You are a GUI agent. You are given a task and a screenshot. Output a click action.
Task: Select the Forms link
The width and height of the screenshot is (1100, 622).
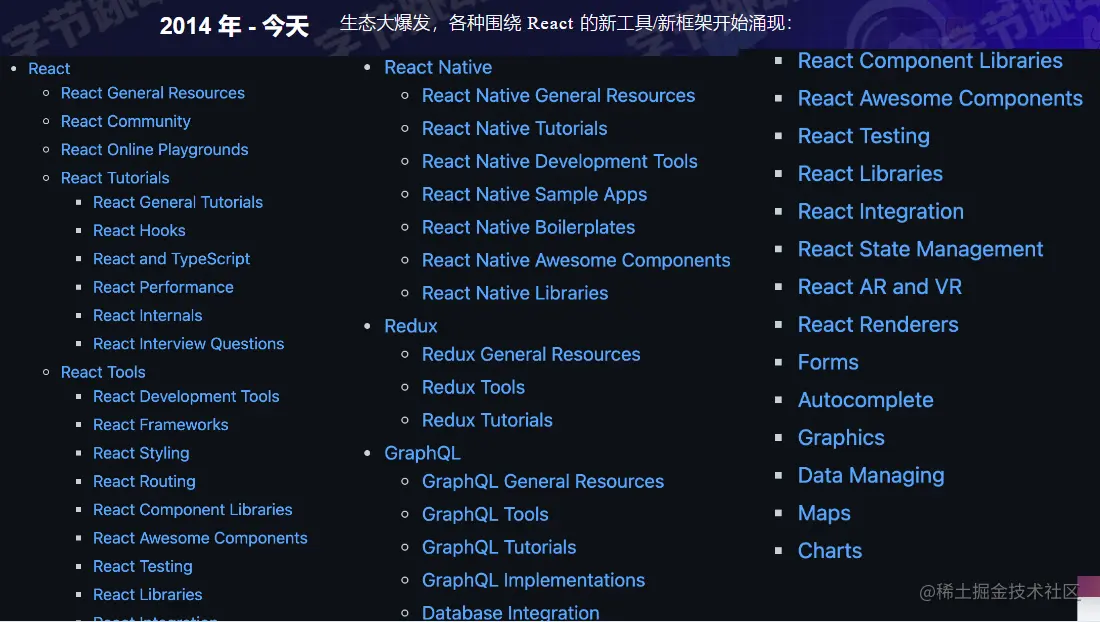(x=829, y=363)
